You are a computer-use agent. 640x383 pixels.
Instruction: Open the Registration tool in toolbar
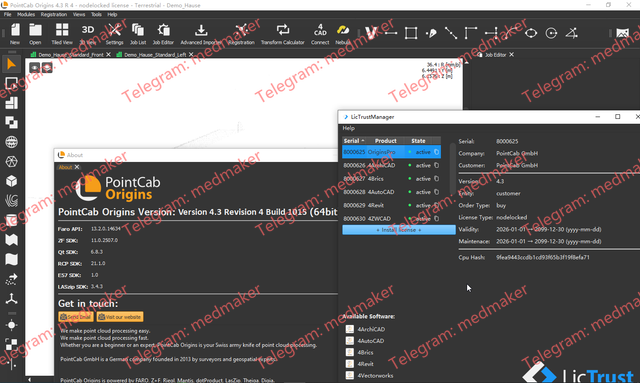tap(242, 33)
